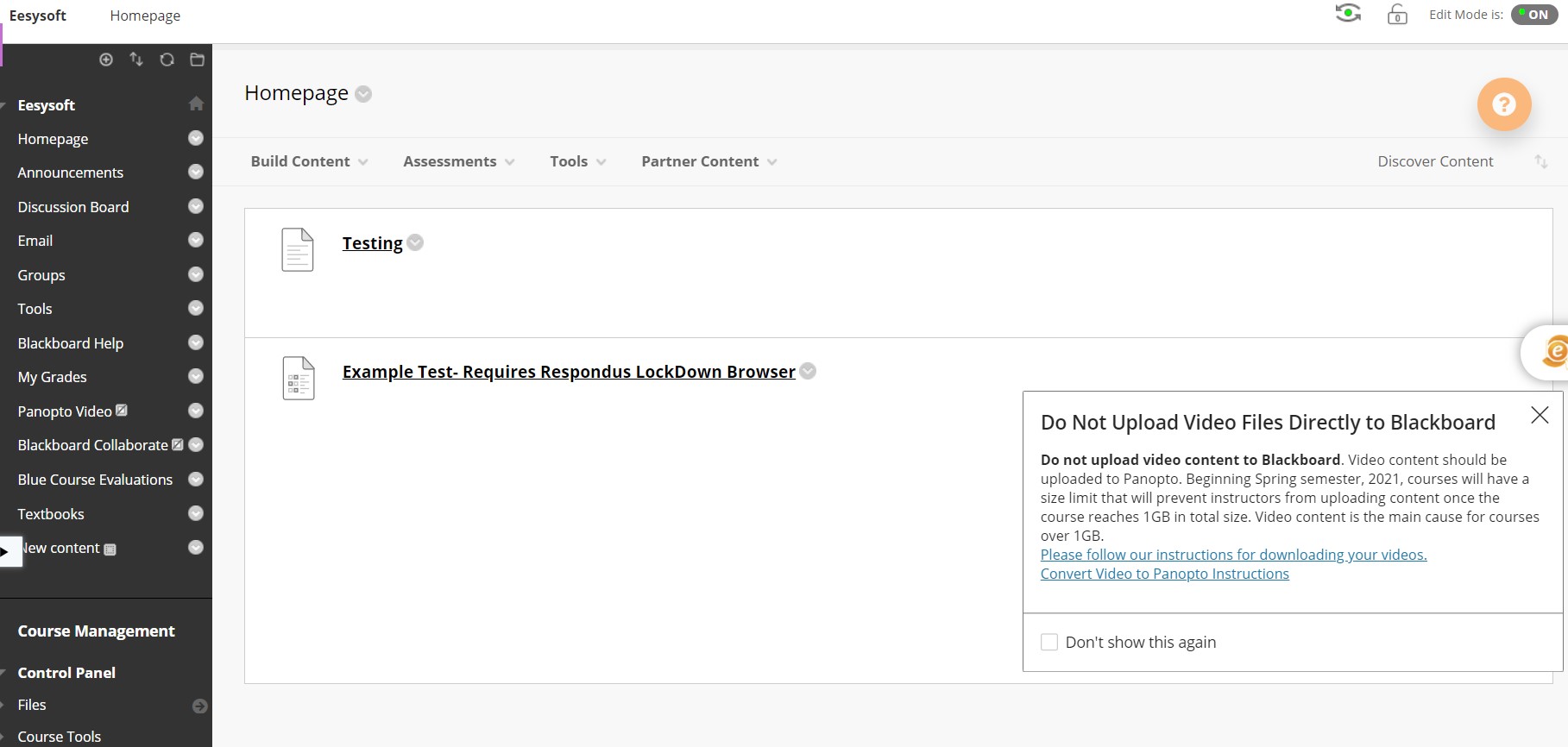Check the Don't show this again box

[1049, 642]
